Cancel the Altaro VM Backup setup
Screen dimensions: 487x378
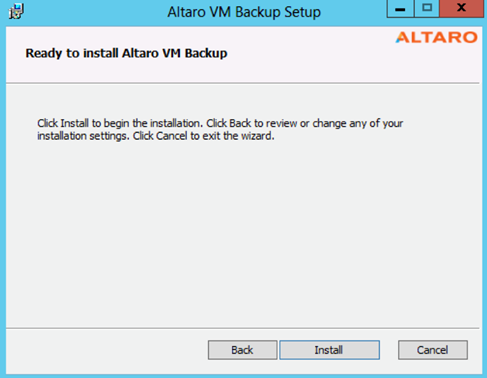click(433, 350)
